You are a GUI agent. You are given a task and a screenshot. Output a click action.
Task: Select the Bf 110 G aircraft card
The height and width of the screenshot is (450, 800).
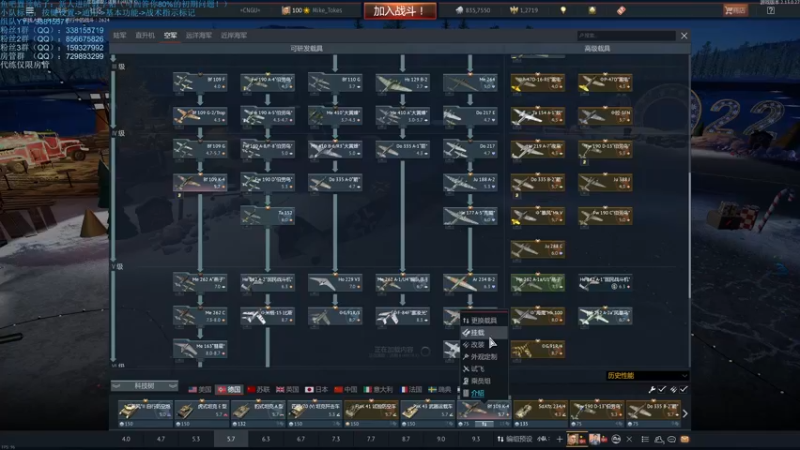335,83
